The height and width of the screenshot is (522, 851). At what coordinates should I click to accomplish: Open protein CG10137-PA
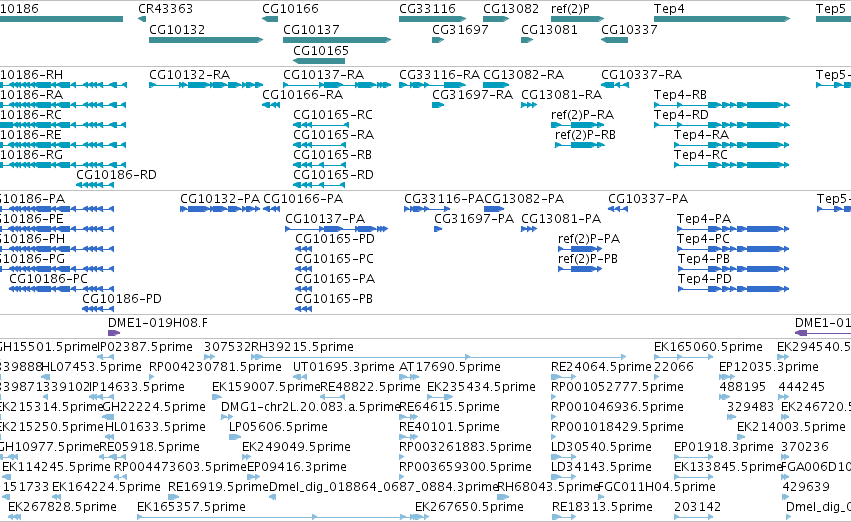tap(325, 219)
